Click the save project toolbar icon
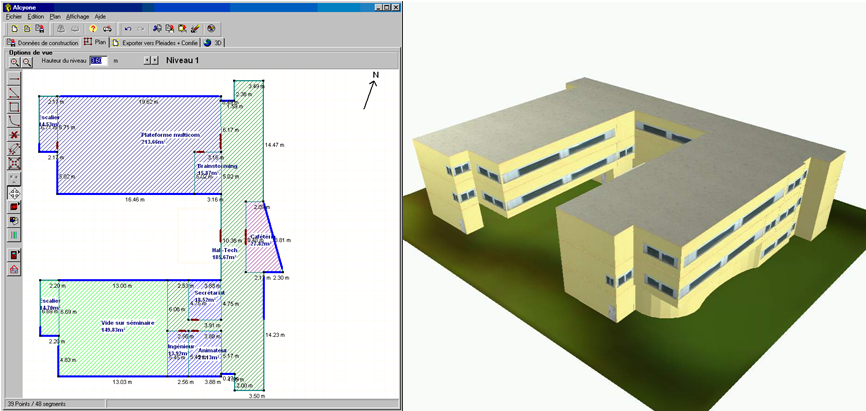This screenshot has height=411, width=866. pos(39,29)
